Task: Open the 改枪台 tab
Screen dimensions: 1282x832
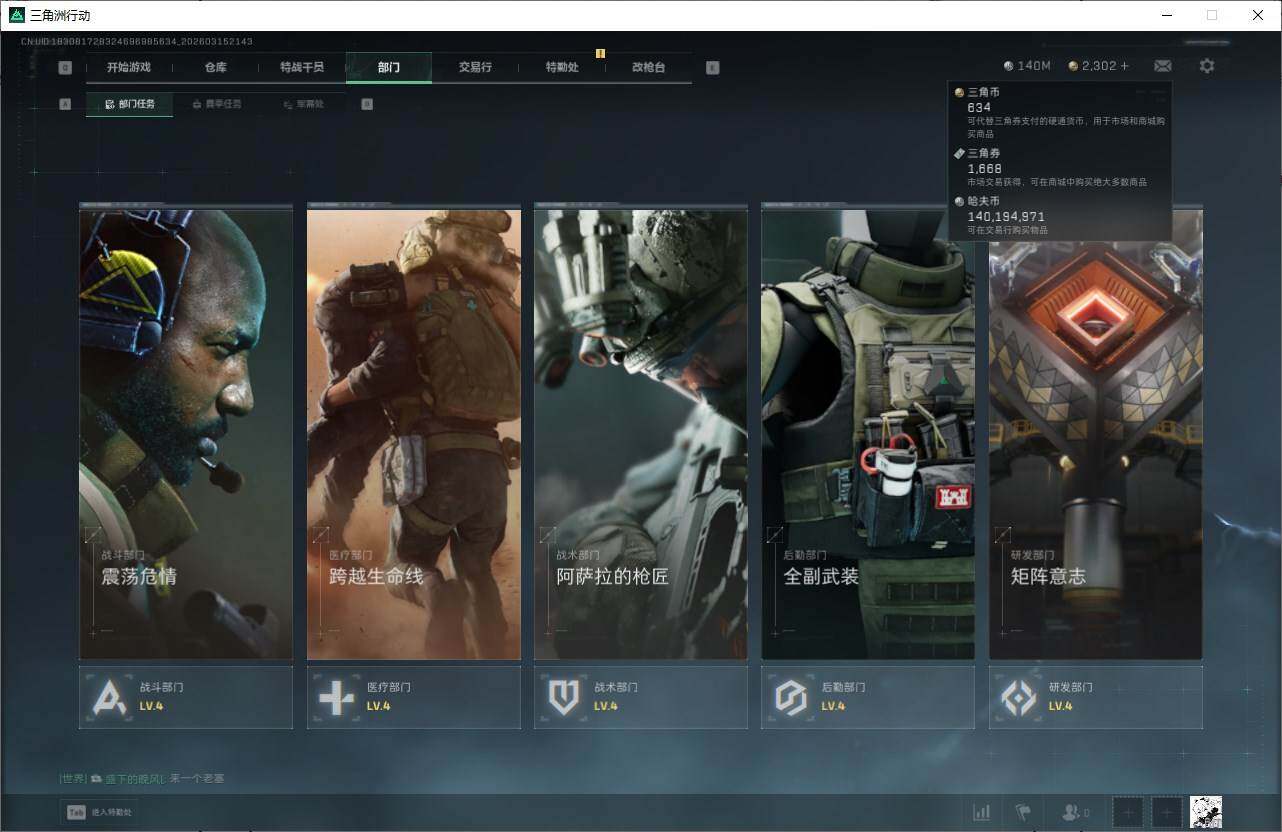Action: pos(648,67)
